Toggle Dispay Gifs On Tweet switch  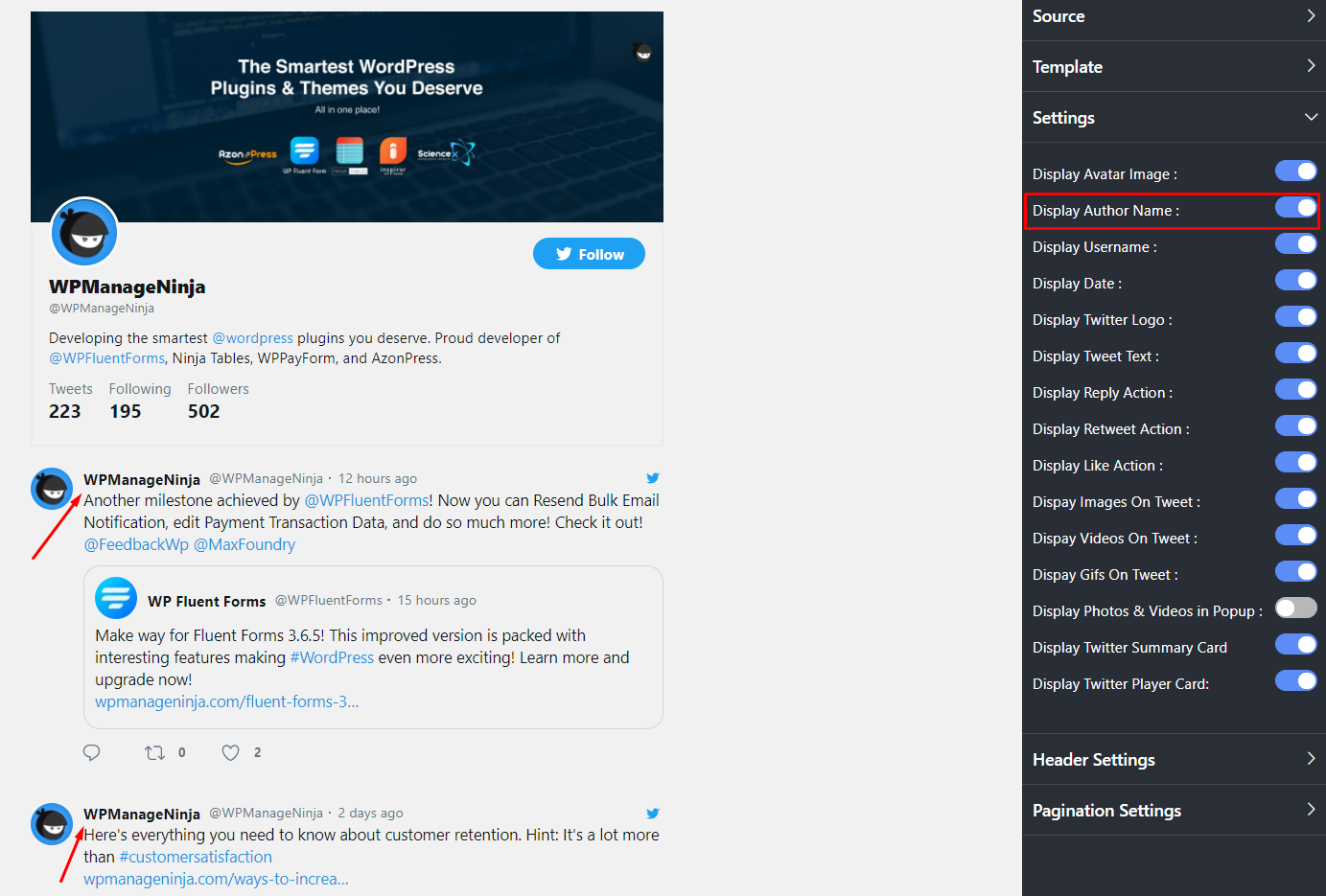click(x=1295, y=571)
